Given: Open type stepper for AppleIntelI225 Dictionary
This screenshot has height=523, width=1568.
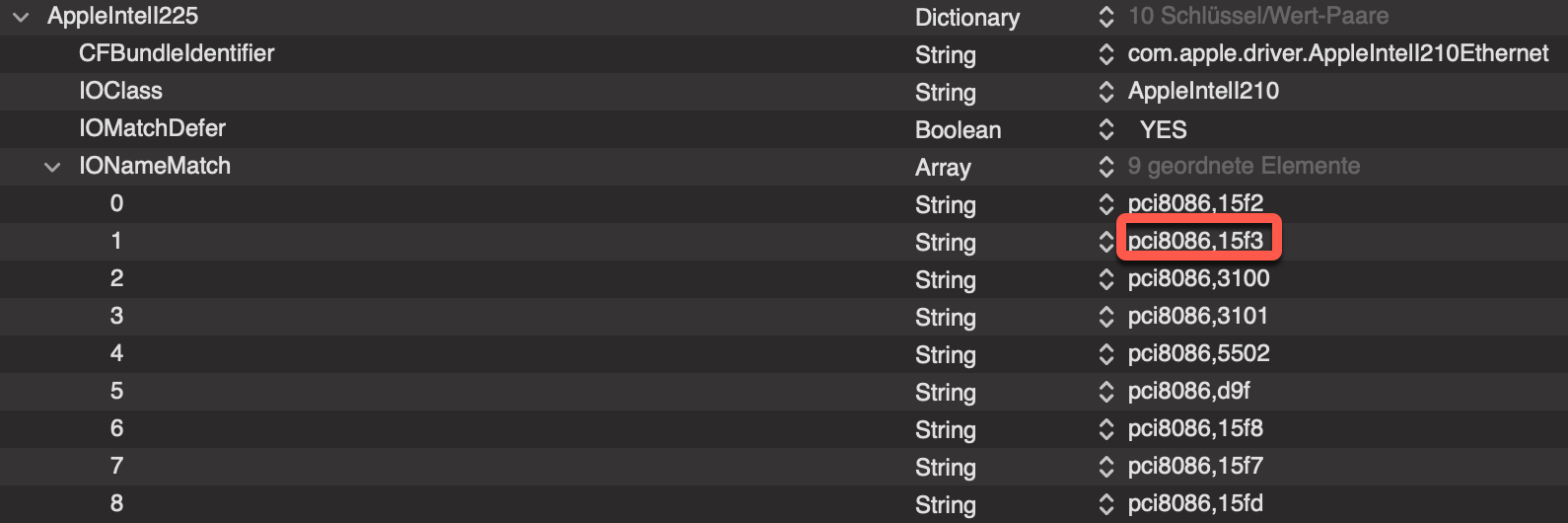Looking at the screenshot, I should (1105, 17).
